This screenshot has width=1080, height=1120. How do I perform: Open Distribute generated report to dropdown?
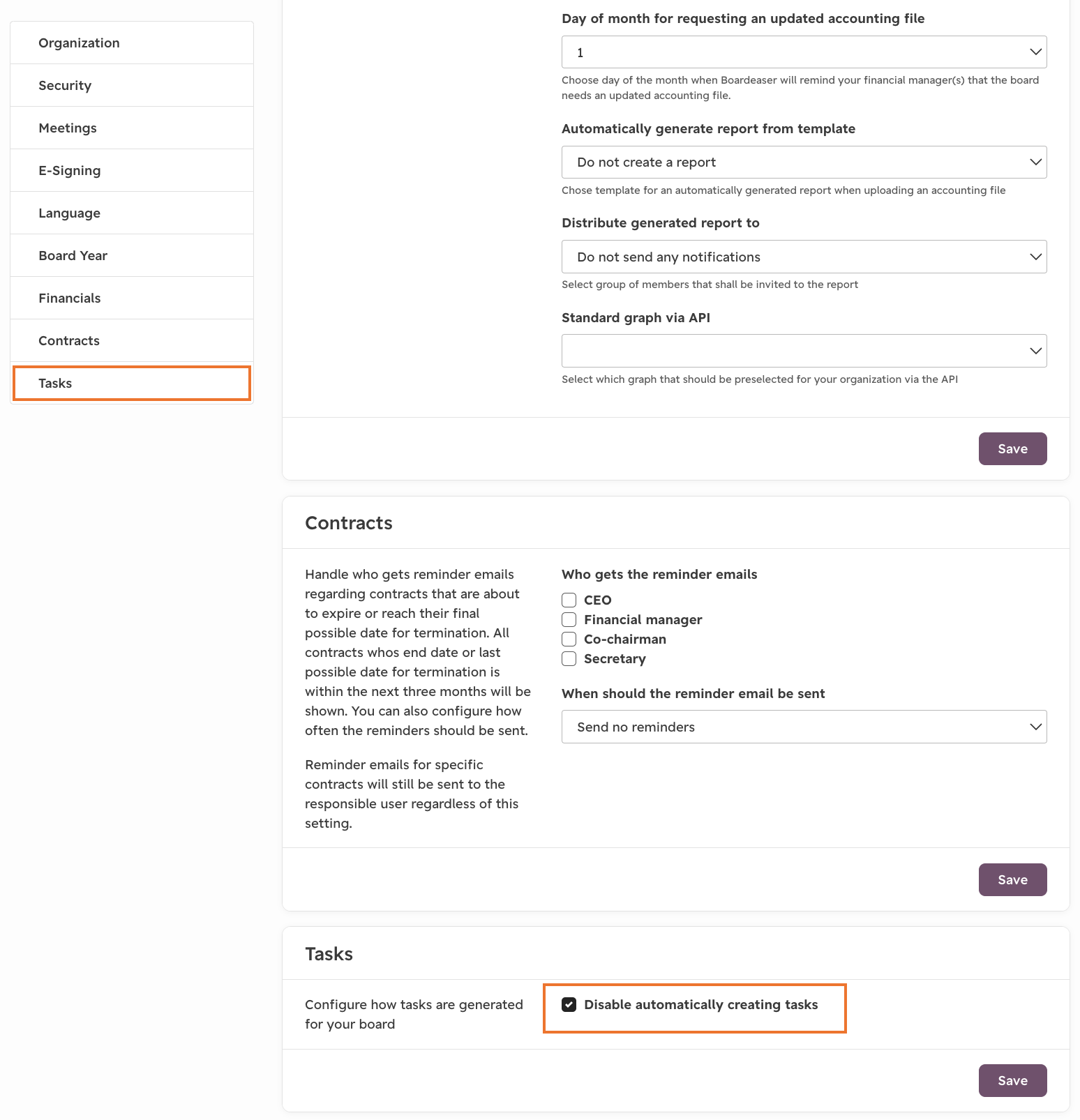click(804, 257)
